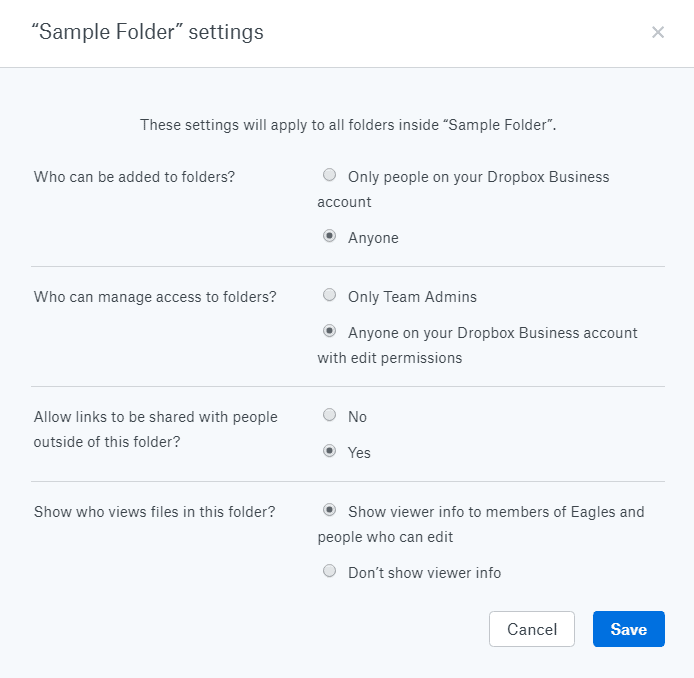This screenshot has height=678, width=694.
Task: Select the 'Don't show viewer info' radio
Action: coord(329,571)
